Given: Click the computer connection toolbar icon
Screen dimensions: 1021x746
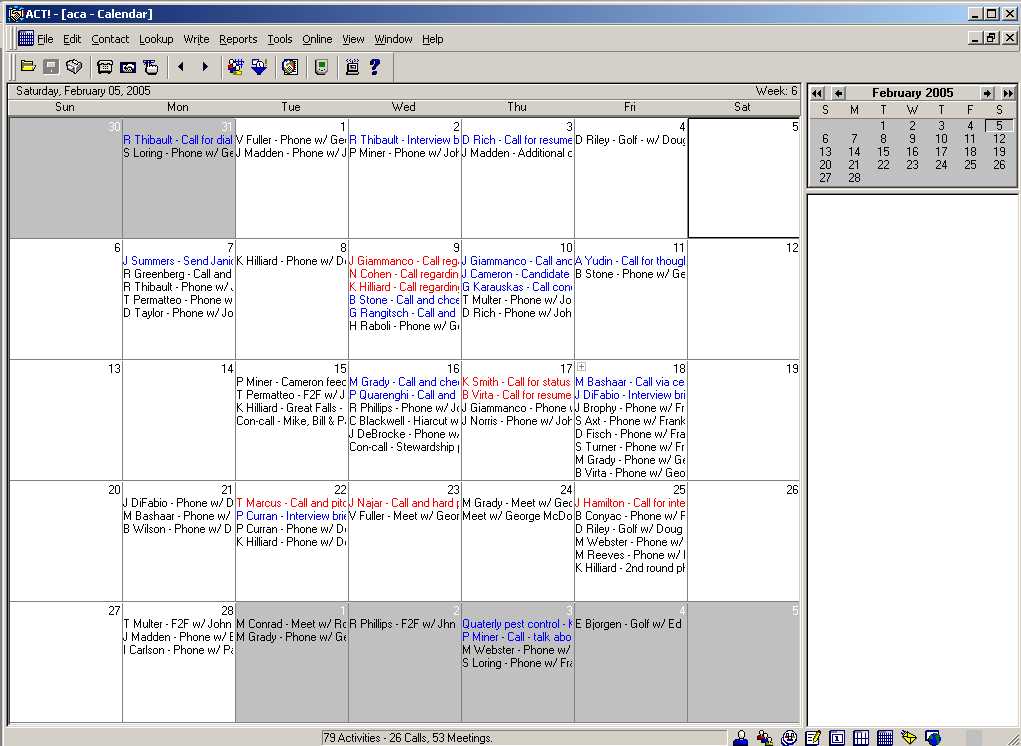Looking at the screenshot, I should point(352,66).
